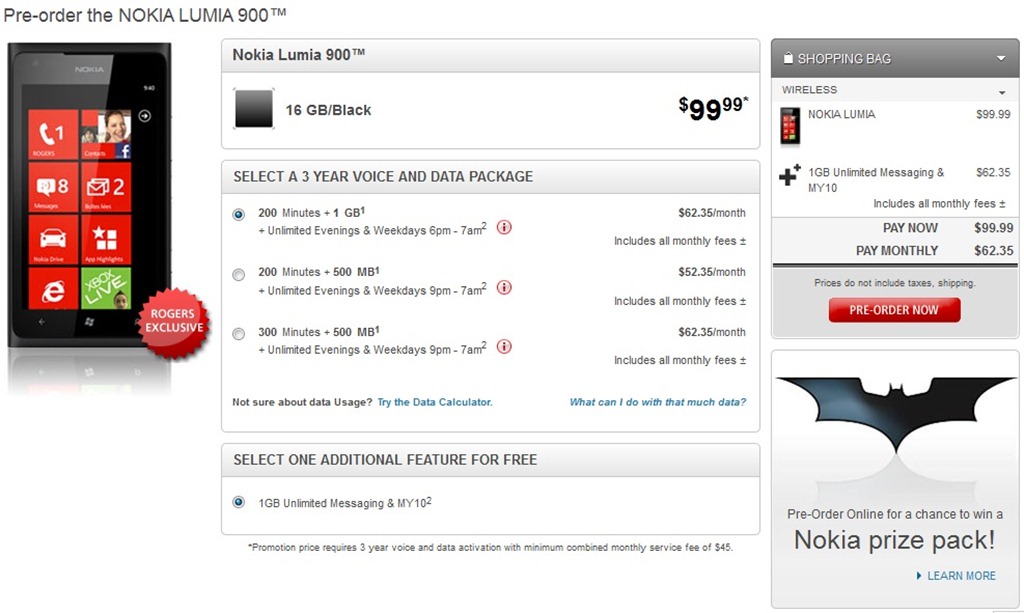Collapse the Shopping Bag panel arrow
This screenshot has width=1024, height=613.
point(1001,58)
